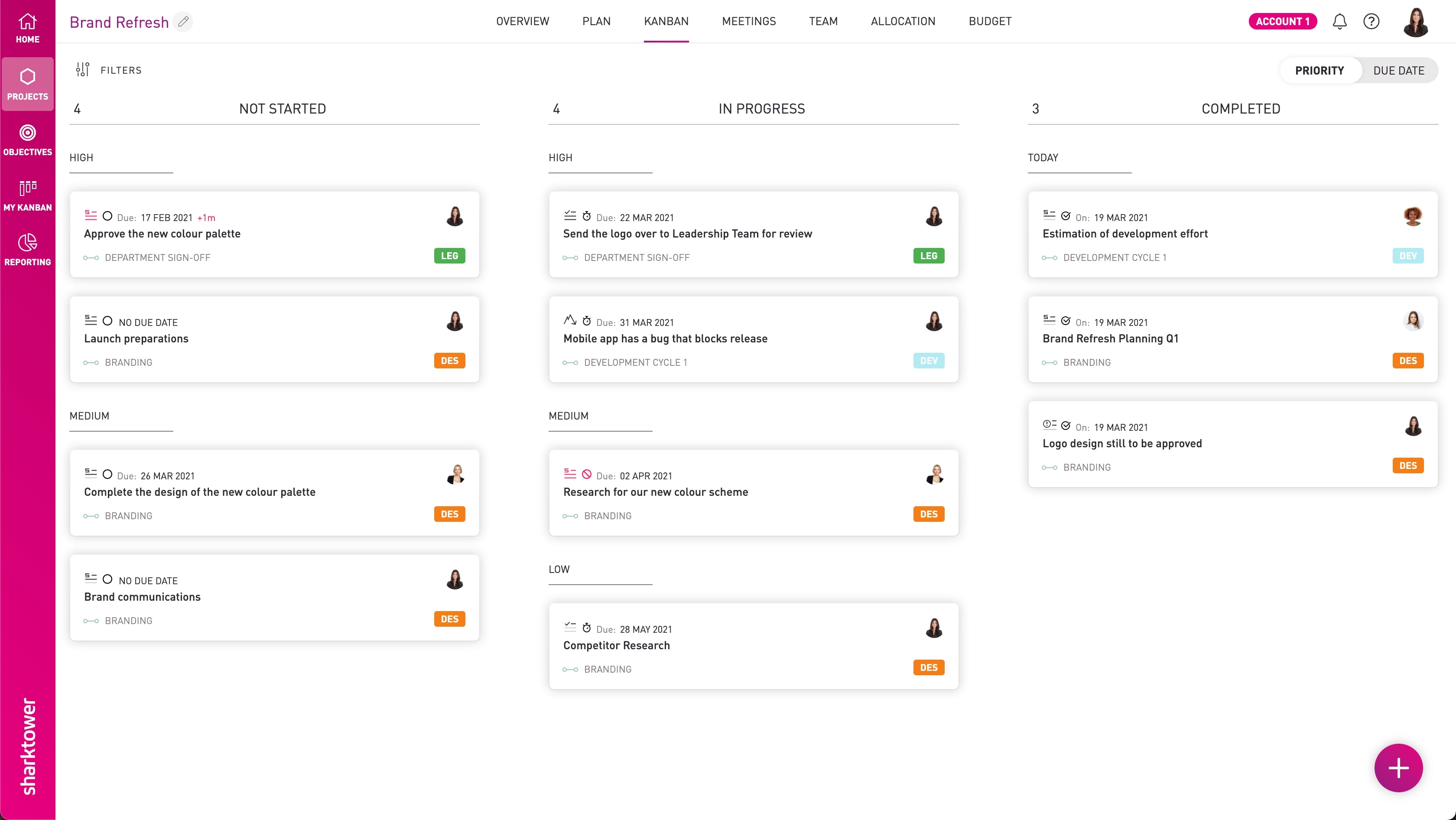
Task: Switch sorting to Due Date
Action: [1398, 71]
